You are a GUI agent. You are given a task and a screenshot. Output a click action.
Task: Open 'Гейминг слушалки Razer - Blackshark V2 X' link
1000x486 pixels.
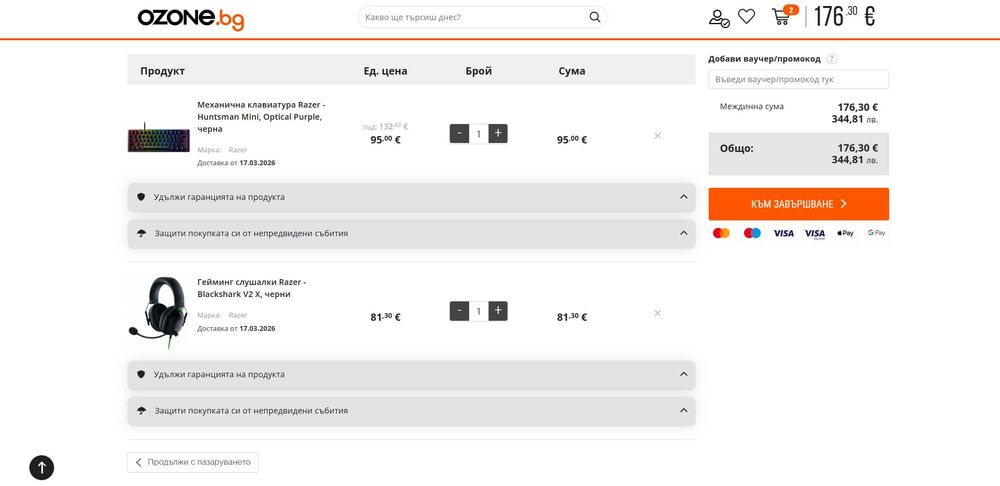(x=252, y=288)
